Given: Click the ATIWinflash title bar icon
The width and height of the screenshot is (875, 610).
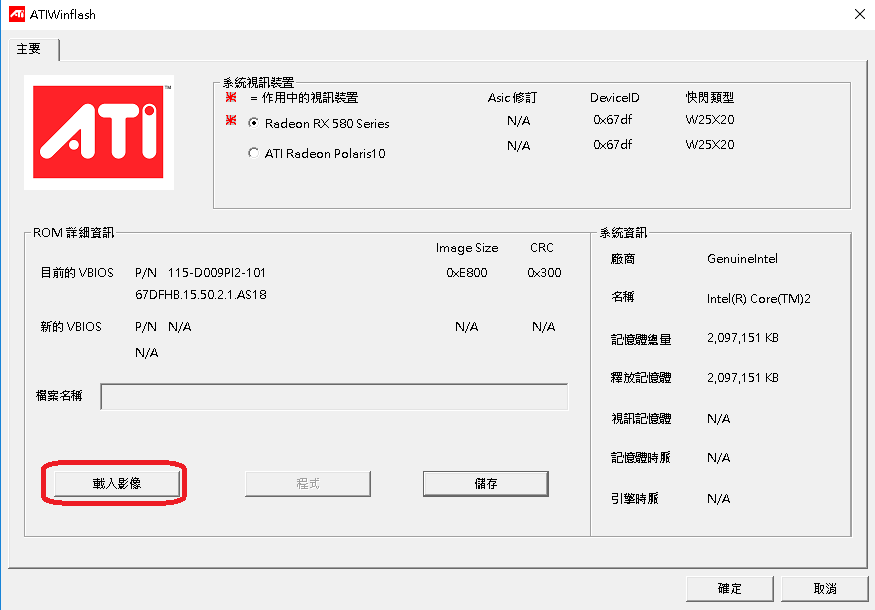Looking at the screenshot, I should (x=17, y=14).
